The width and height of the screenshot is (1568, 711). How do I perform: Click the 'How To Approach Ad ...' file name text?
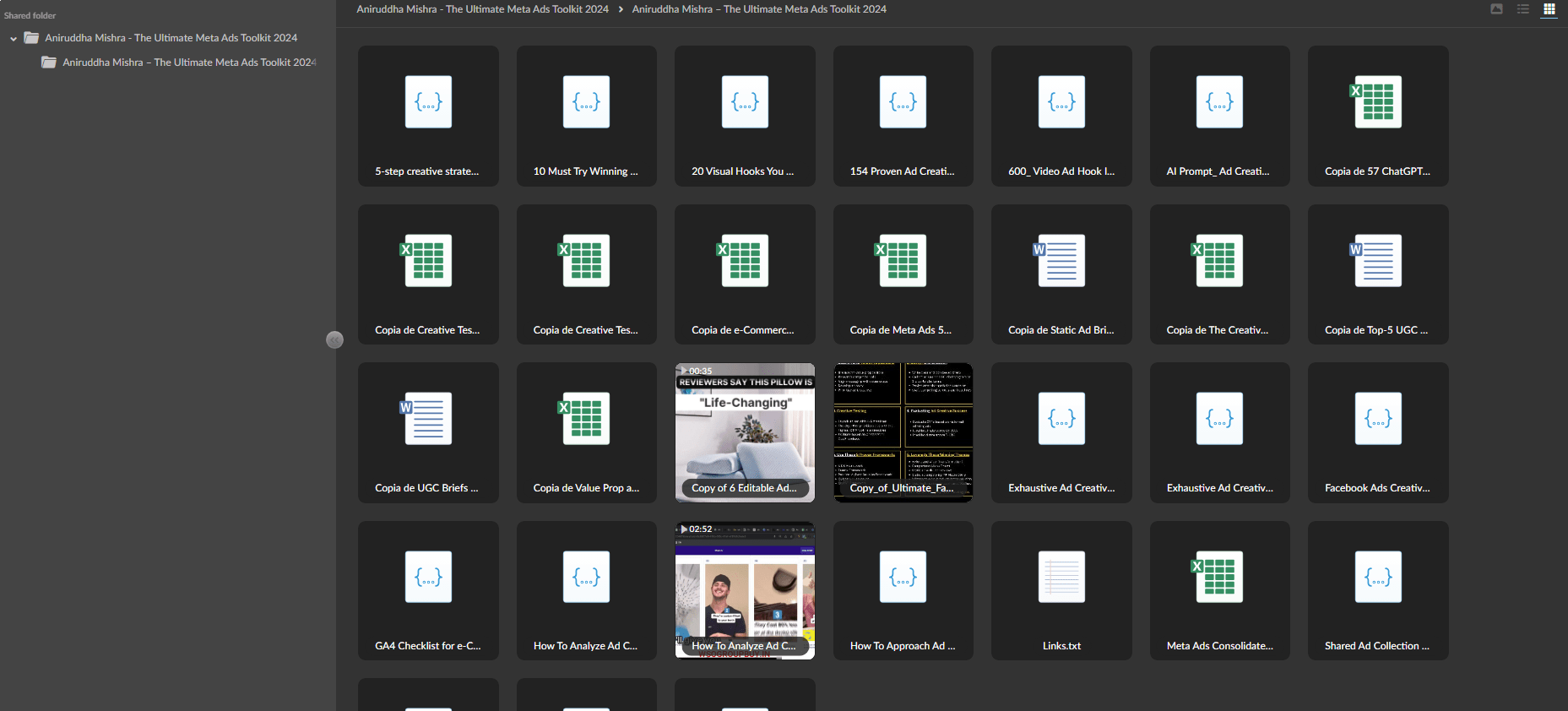click(903, 646)
